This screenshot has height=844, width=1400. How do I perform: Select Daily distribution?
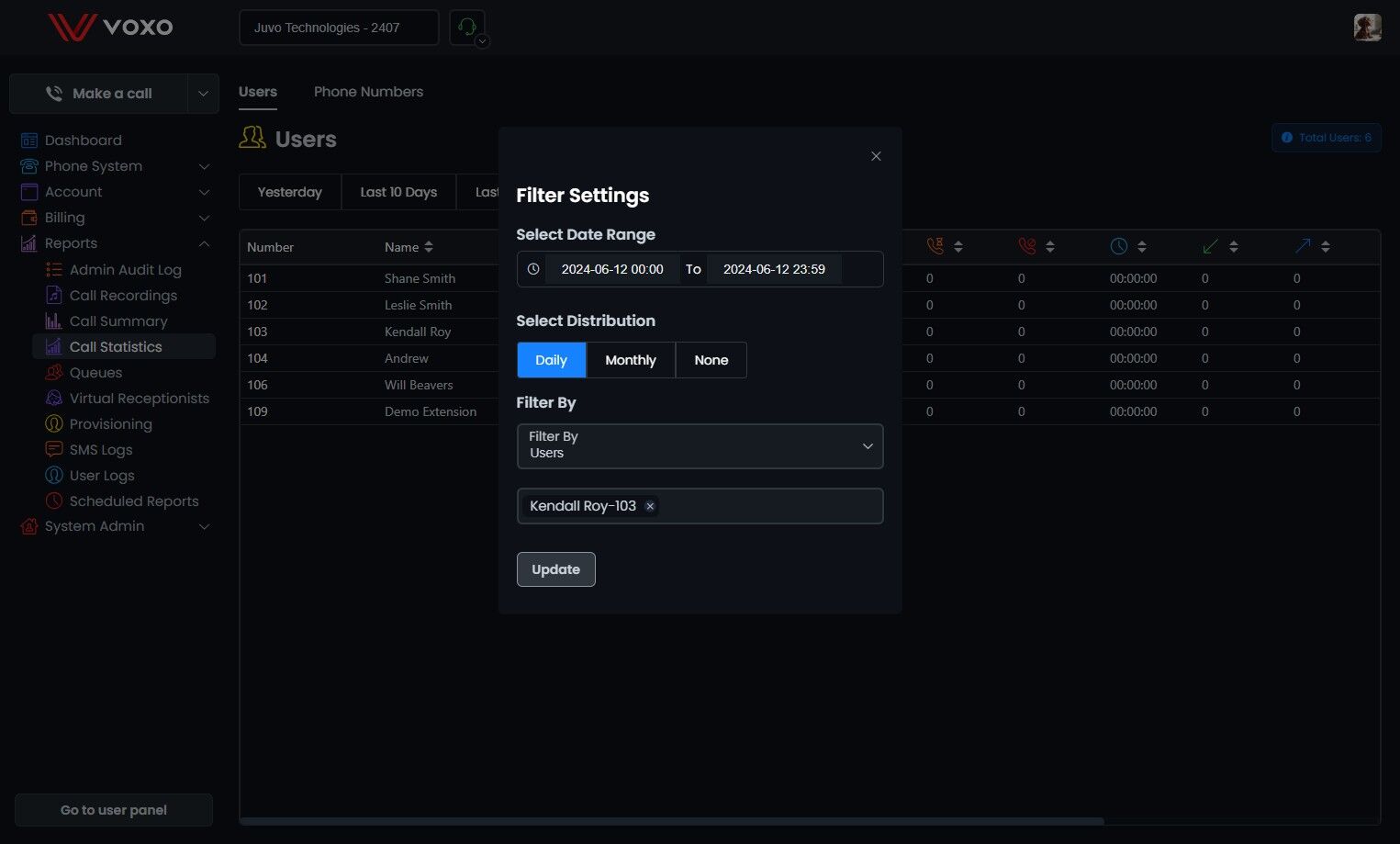[x=551, y=360]
